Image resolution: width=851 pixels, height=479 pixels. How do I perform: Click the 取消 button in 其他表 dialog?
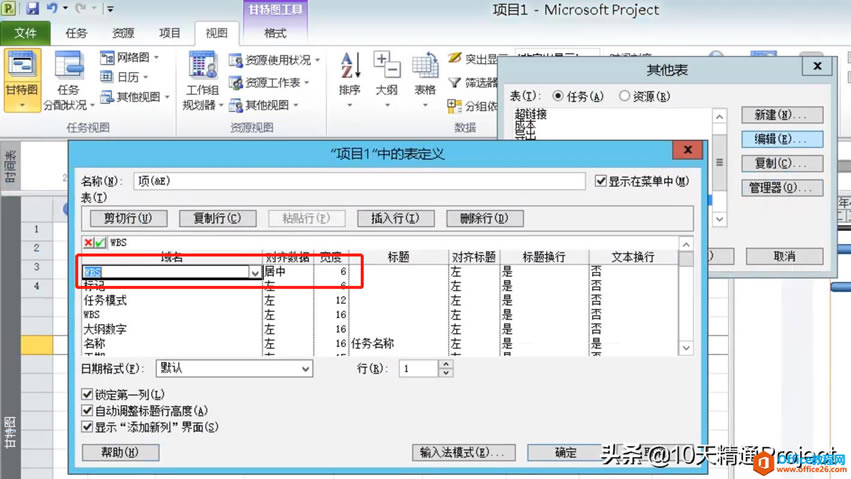[784, 256]
